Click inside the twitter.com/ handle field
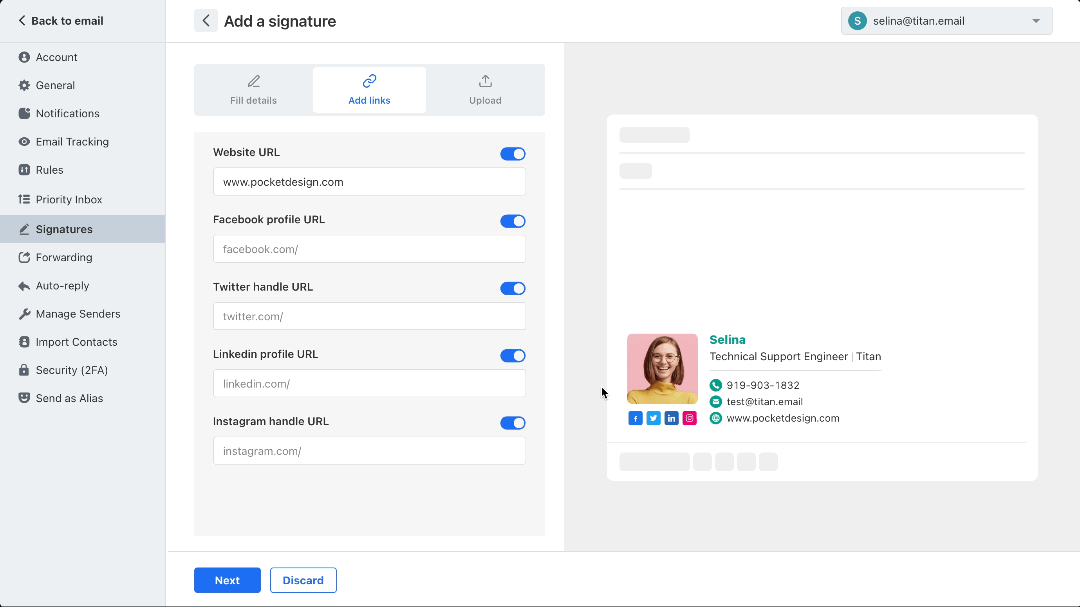Screen dimensions: 1080x608 click(x=368, y=316)
